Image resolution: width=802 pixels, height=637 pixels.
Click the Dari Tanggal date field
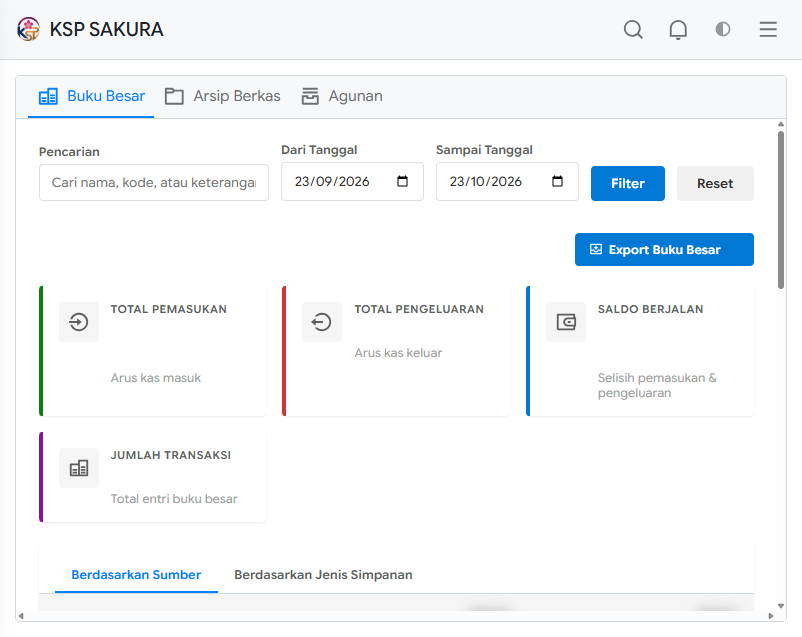pyautogui.click(x=352, y=182)
